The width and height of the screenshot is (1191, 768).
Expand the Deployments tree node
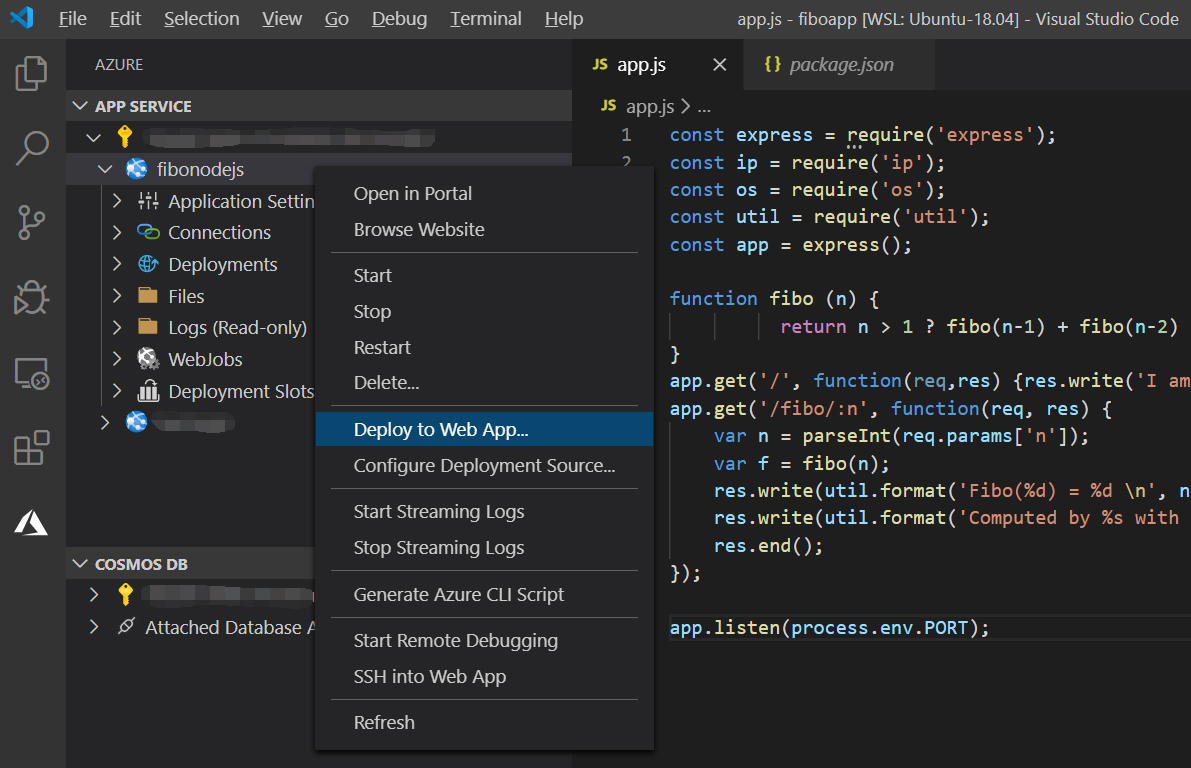(117, 265)
